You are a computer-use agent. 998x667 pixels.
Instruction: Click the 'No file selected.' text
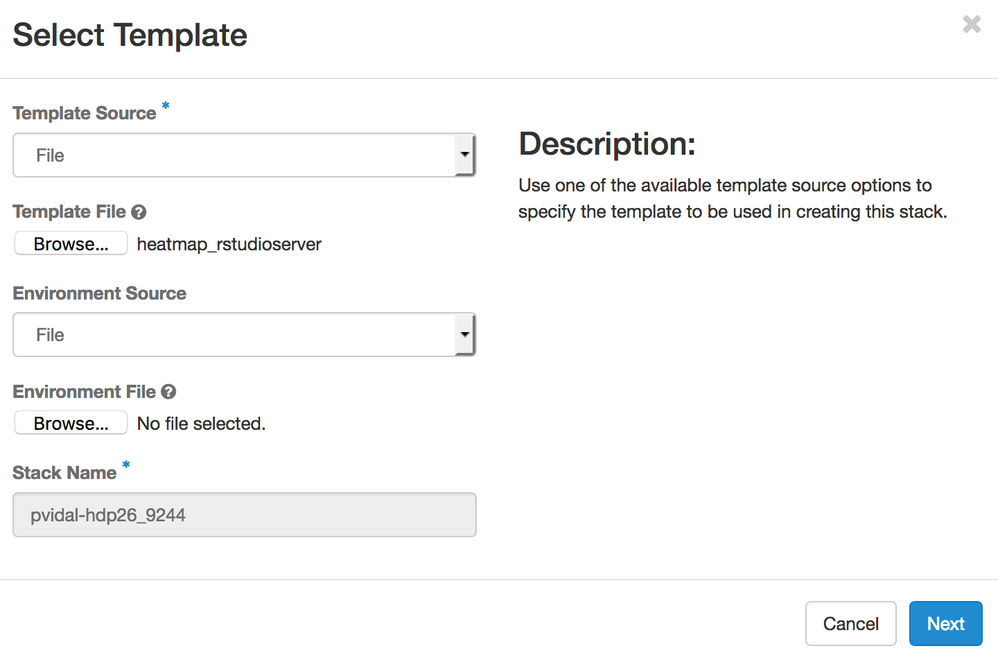coord(201,424)
